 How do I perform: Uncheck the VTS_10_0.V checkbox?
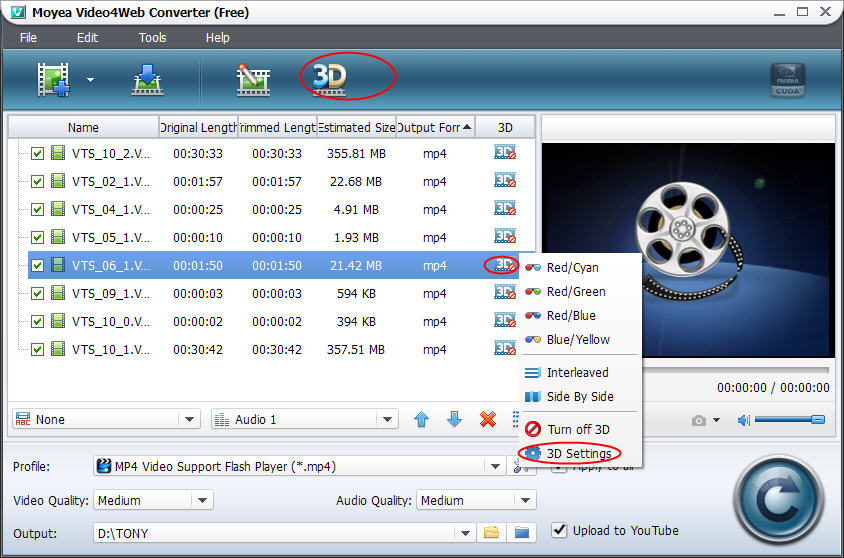click(37, 321)
